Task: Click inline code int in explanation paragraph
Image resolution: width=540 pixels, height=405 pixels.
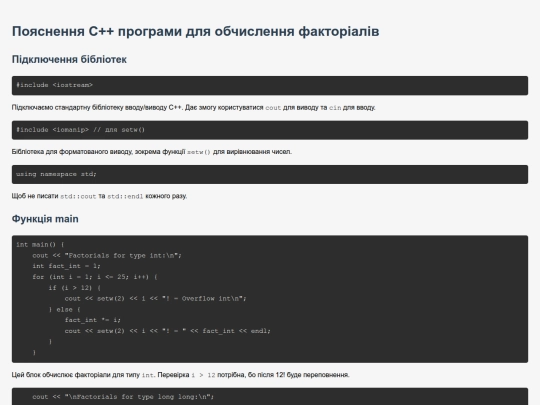Action: (148, 375)
